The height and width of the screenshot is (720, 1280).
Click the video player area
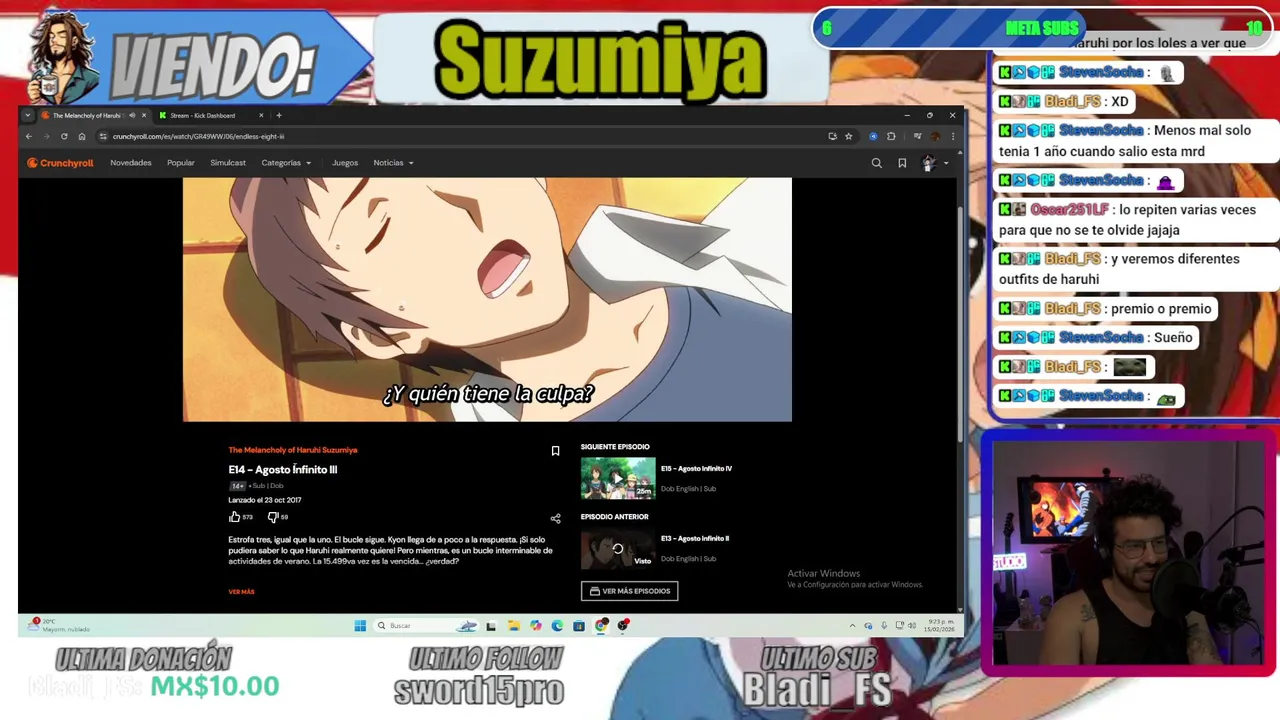(487, 300)
